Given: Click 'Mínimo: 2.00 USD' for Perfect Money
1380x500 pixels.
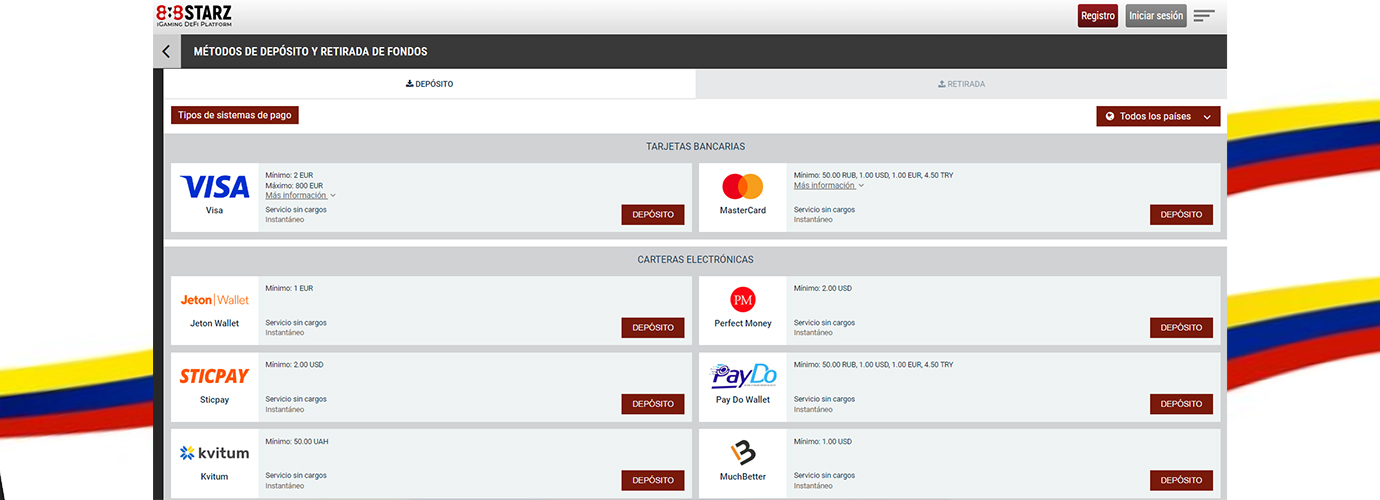Looking at the screenshot, I should (823, 288).
